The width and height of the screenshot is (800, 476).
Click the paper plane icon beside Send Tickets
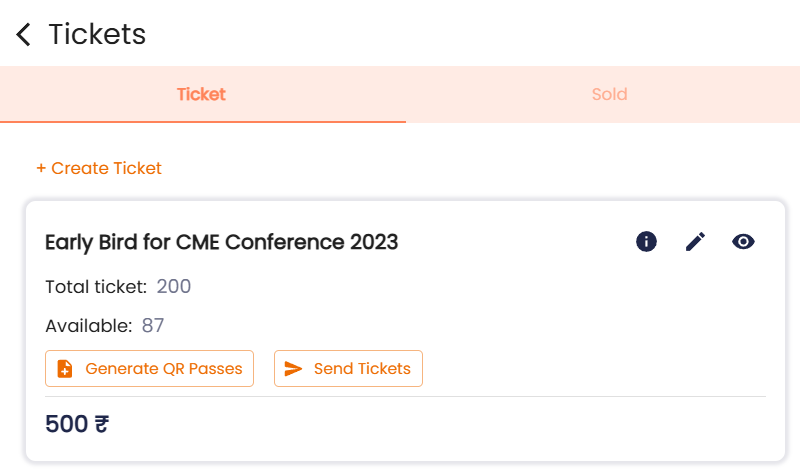pyautogui.click(x=293, y=368)
